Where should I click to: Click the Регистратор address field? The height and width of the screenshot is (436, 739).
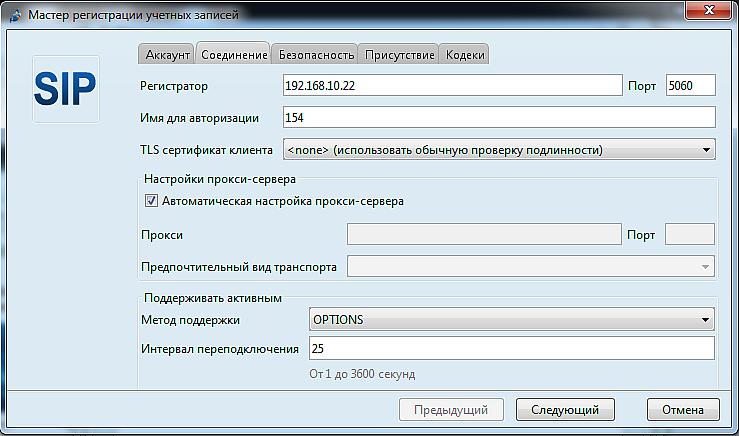[451, 86]
